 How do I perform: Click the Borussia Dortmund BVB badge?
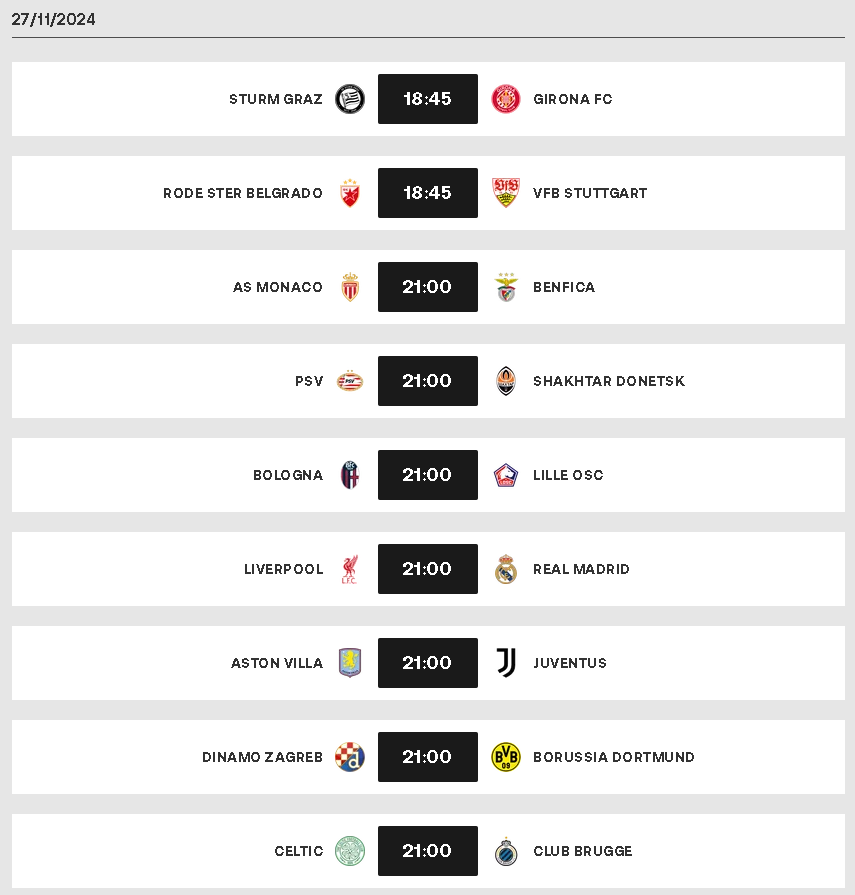506,757
